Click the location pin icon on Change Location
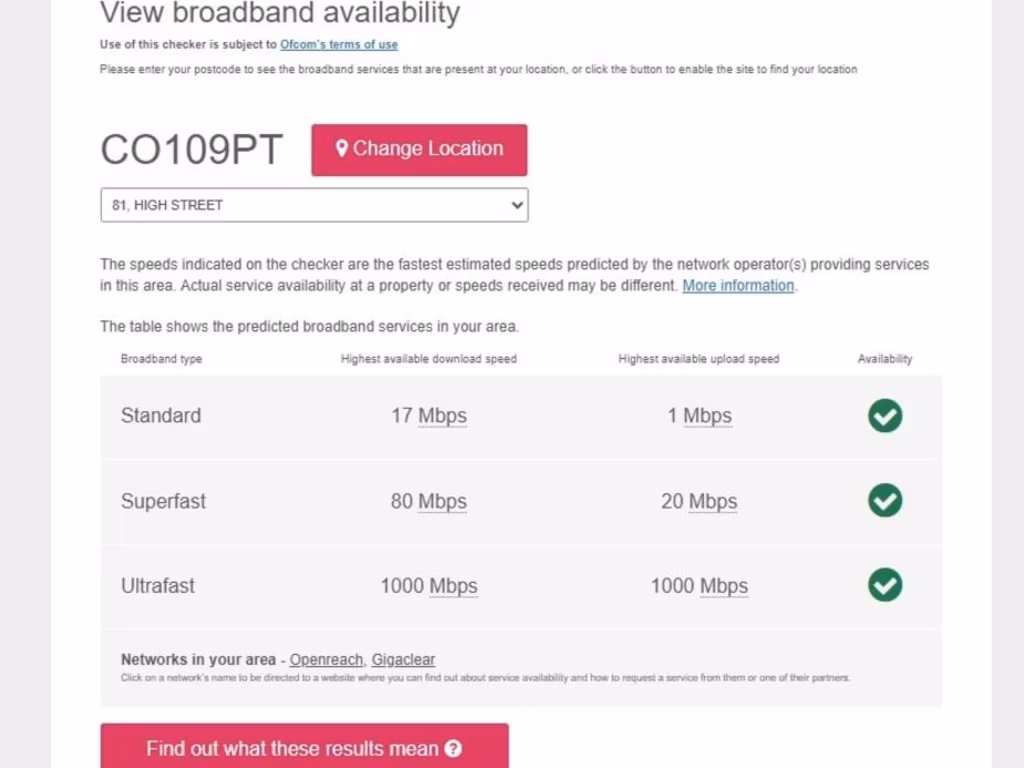This screenshot has height=768, width=1024. point(342,149)
